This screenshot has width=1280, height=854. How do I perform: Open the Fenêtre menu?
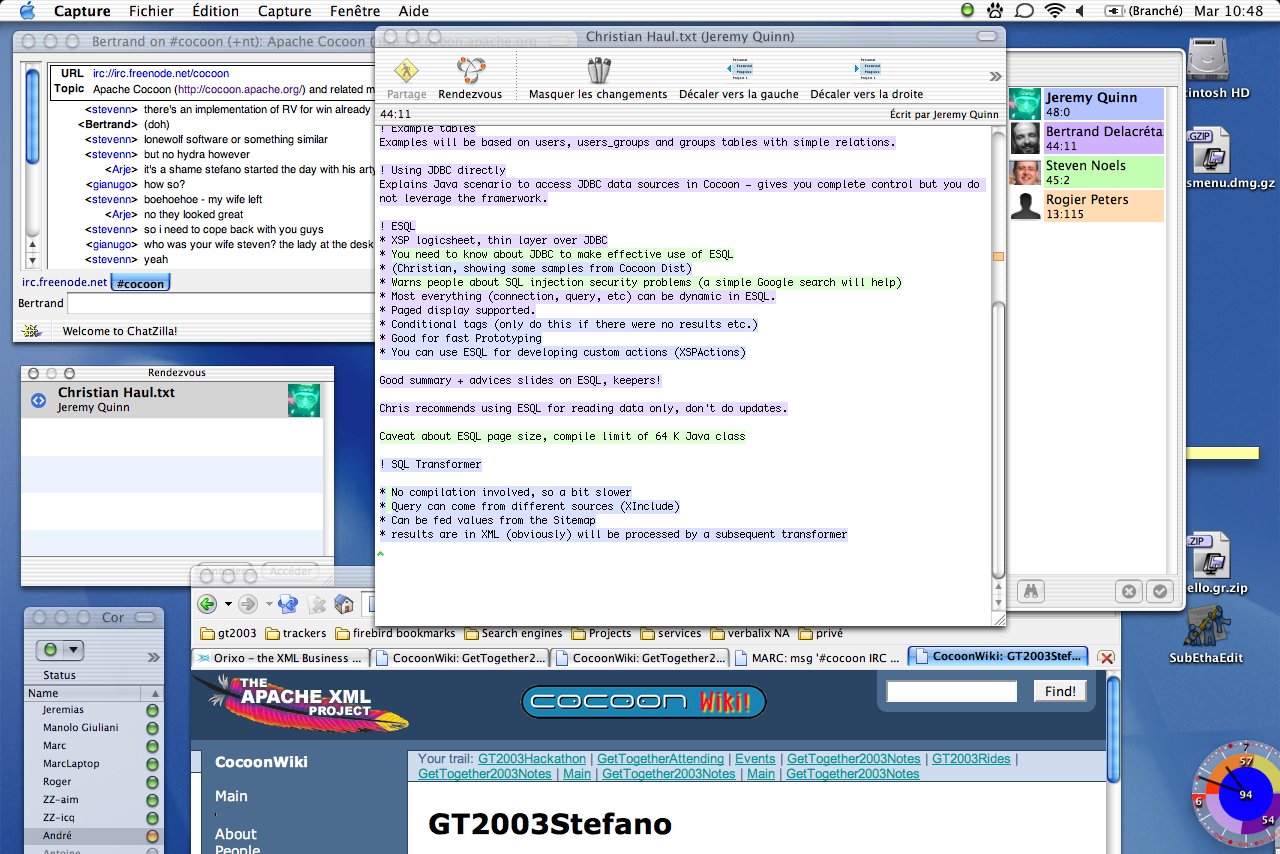coord(353,11)
